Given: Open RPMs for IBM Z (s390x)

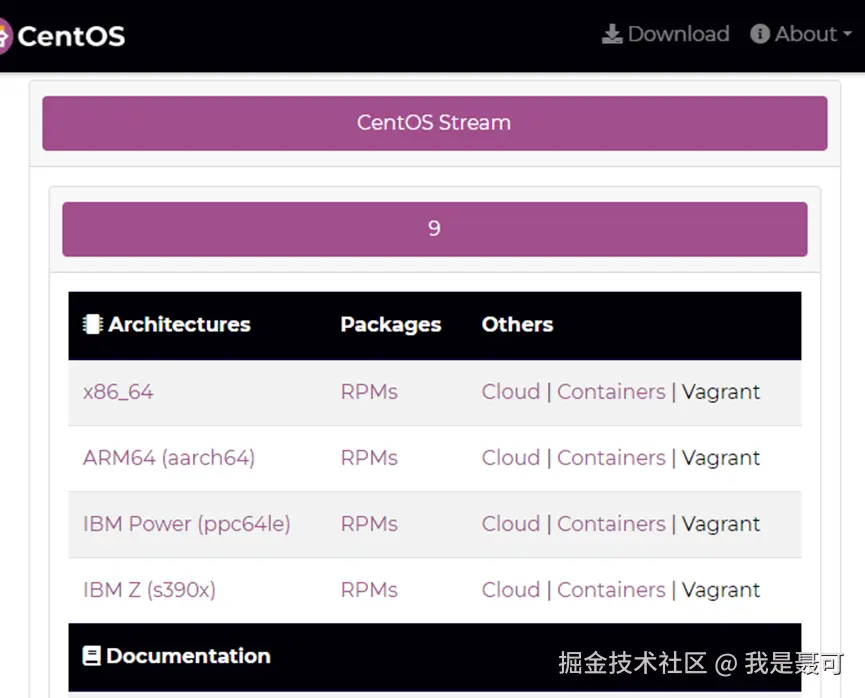Looking at the screenshot, I should tap(369, 590).
